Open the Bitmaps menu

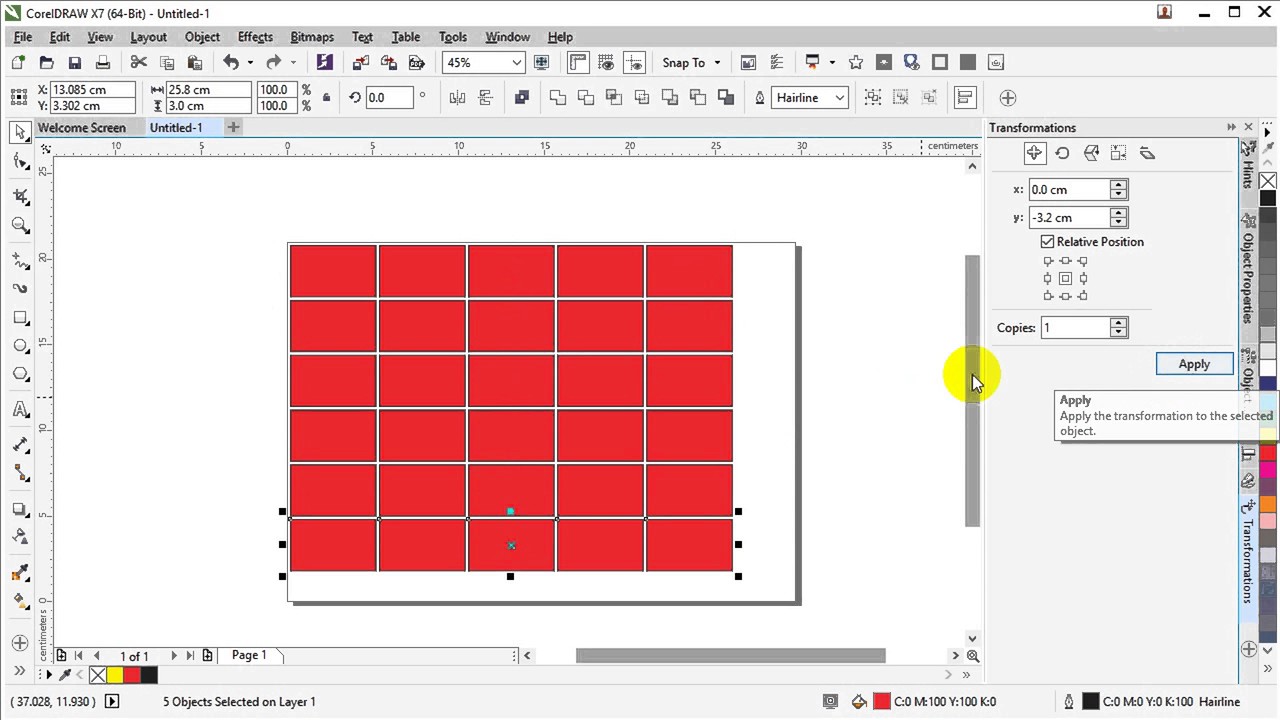(x=312, y=37)
